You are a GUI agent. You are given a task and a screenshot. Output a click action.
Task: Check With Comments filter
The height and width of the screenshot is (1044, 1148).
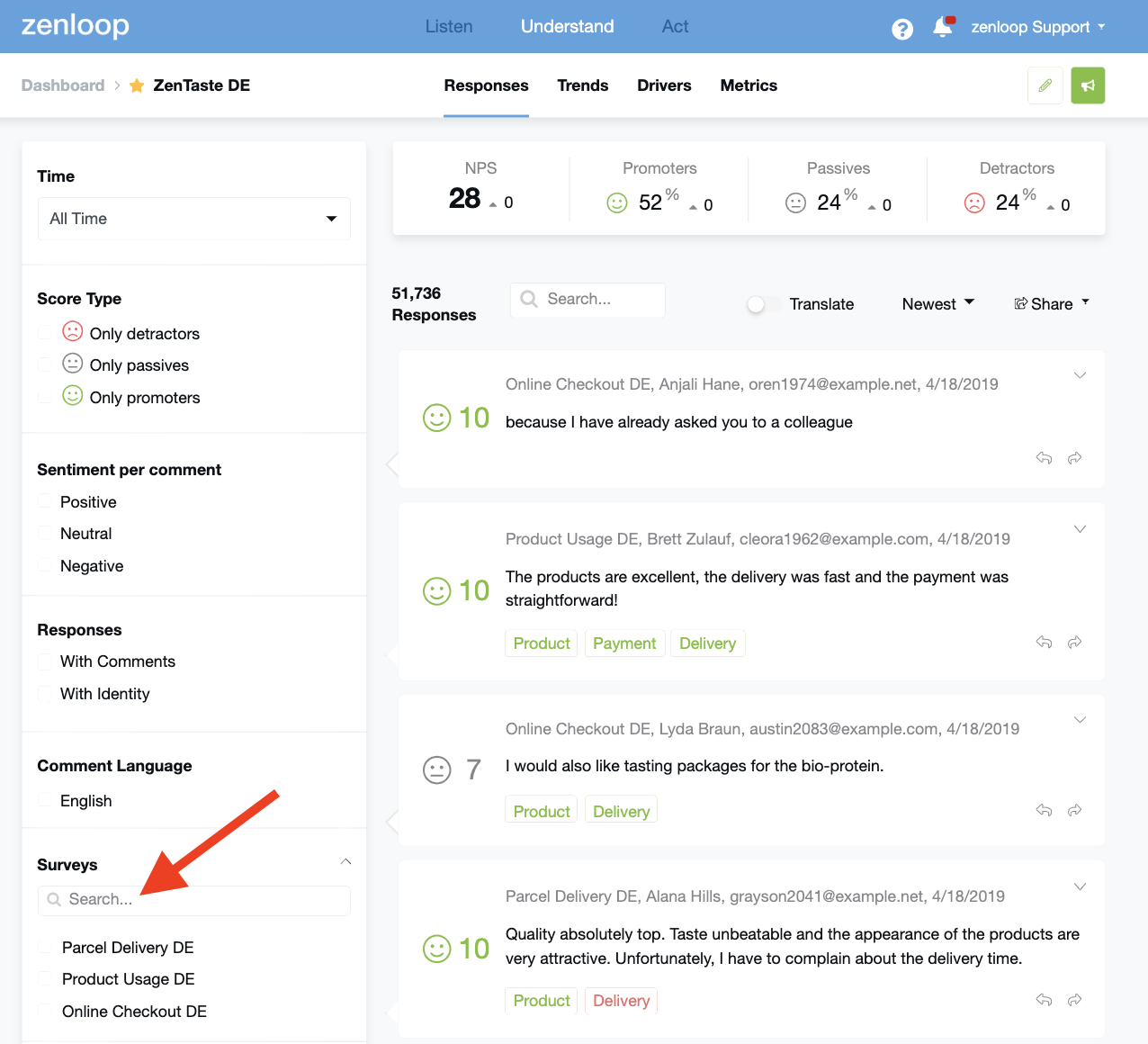coord(45,661)
